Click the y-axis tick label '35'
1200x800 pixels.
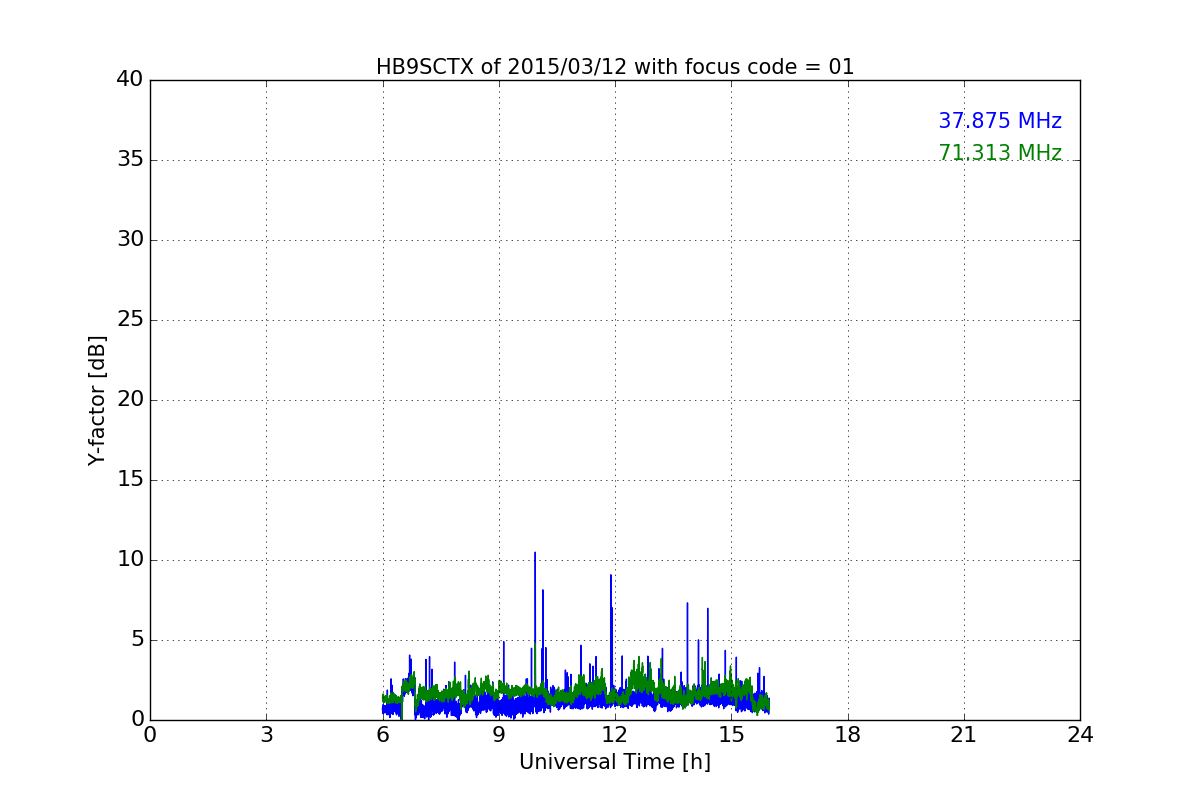coord(130,160)
